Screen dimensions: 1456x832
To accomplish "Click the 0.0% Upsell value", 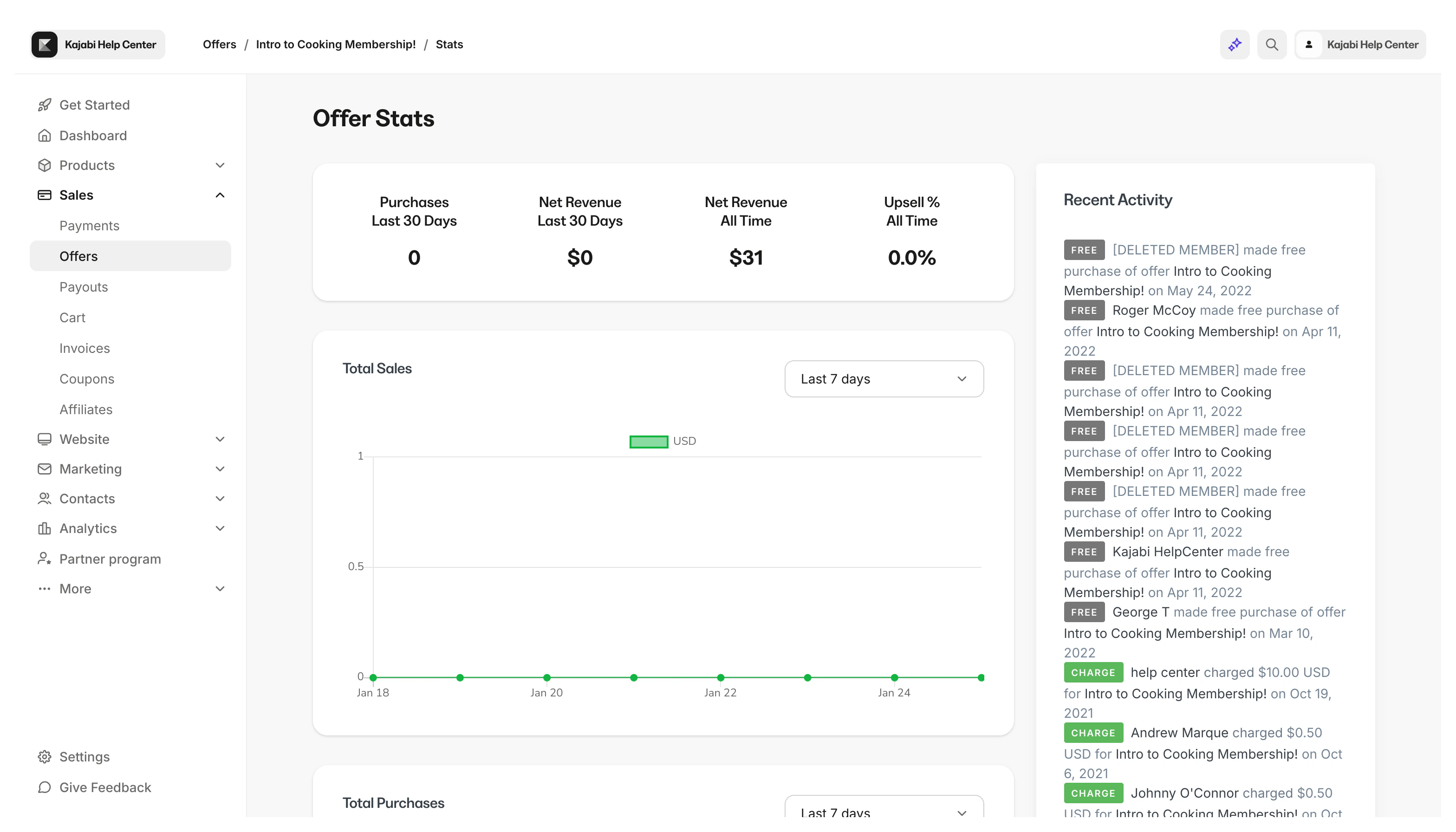I will click(911, 258).
